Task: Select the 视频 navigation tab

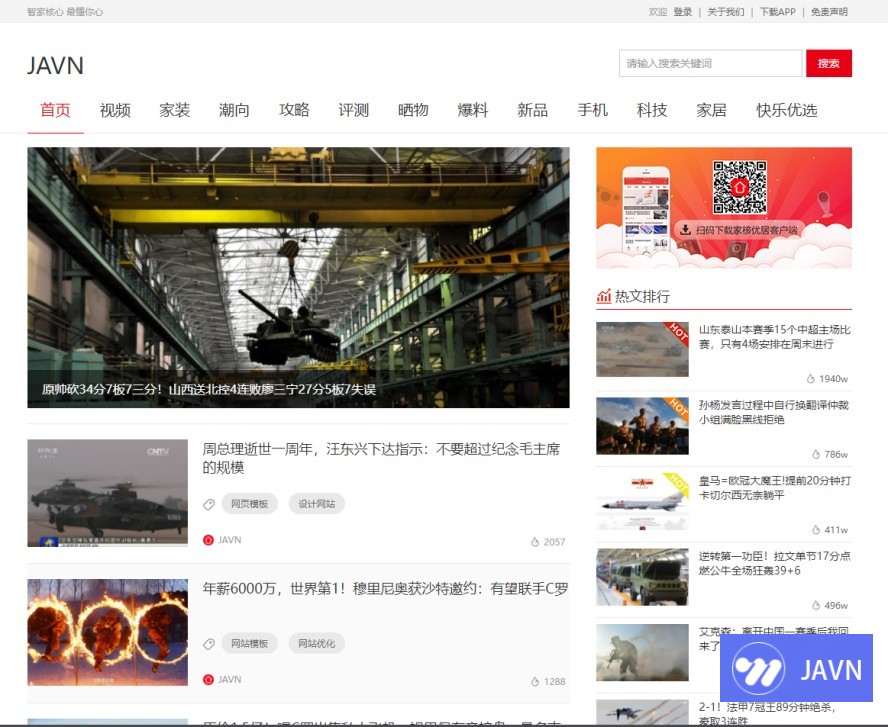Action: pos(115,110)
